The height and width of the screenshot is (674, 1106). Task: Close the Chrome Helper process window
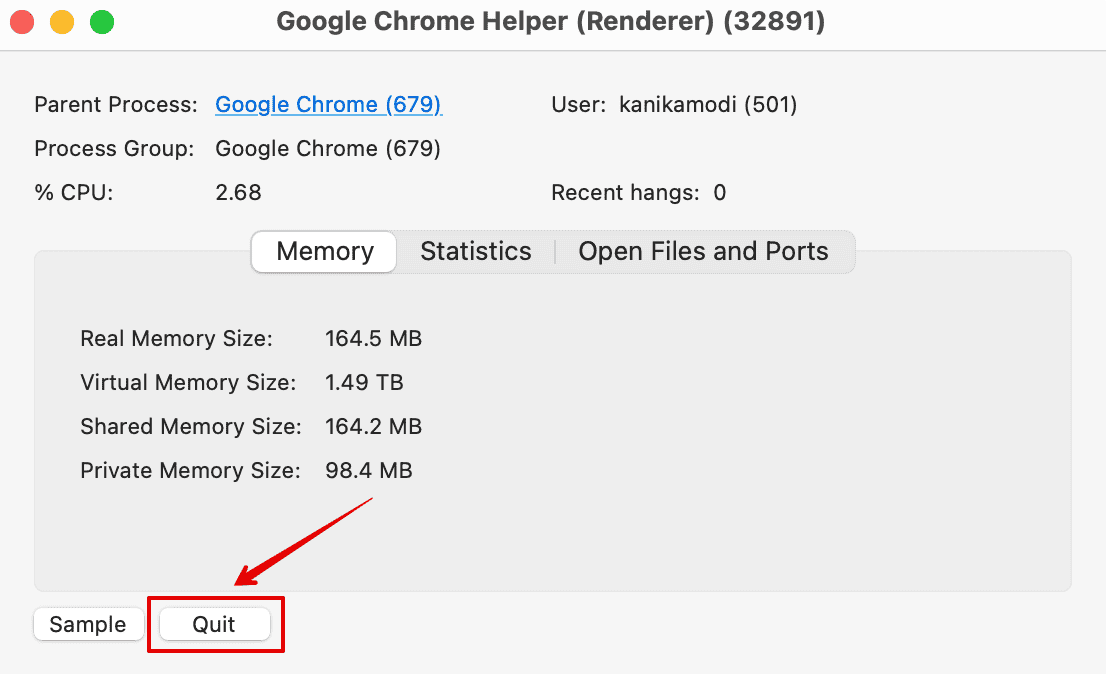point(22,22)
